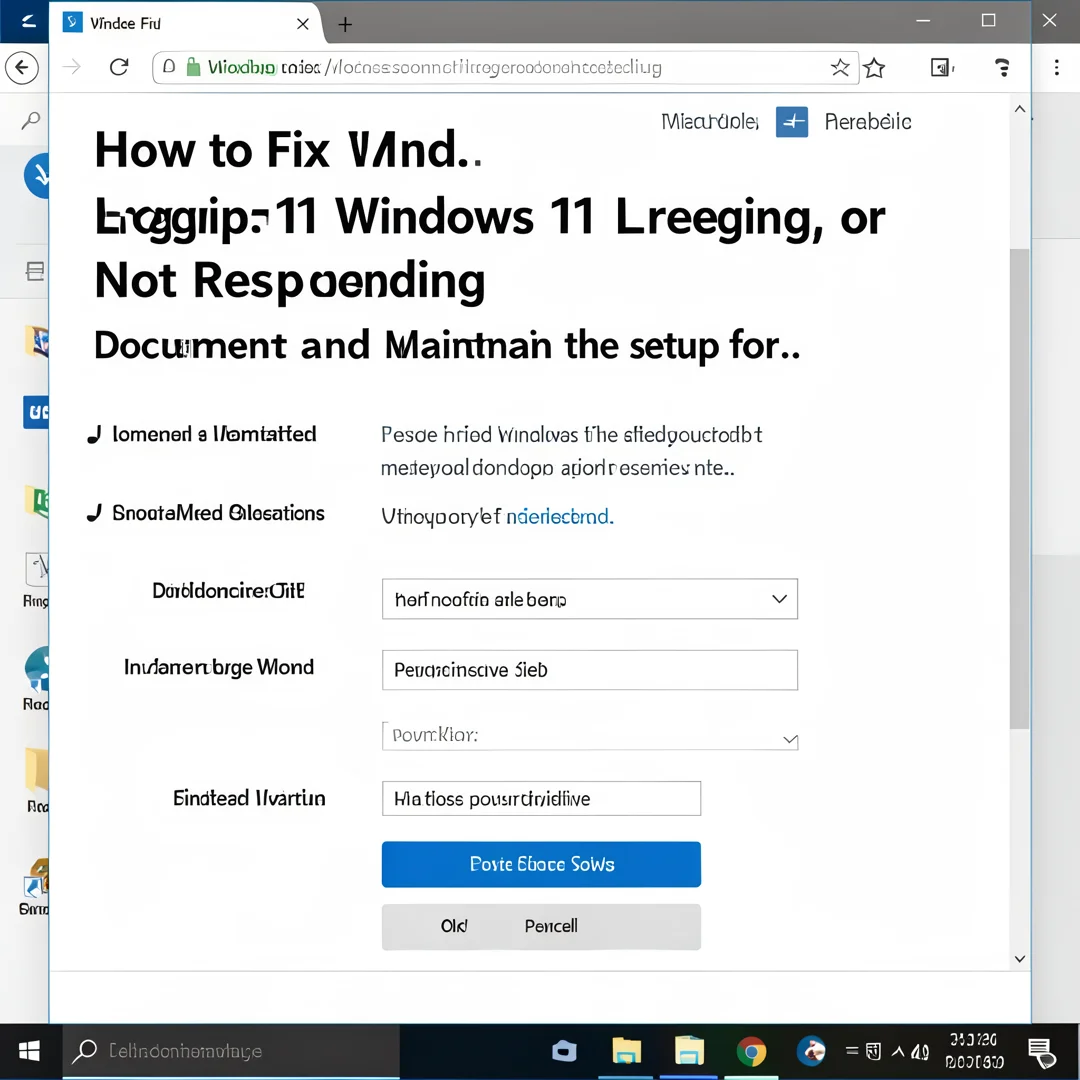The height and width of the screenshot is (1080, 1080).
Task: Open the notification center icon
Action: tap(1041, 1052)
